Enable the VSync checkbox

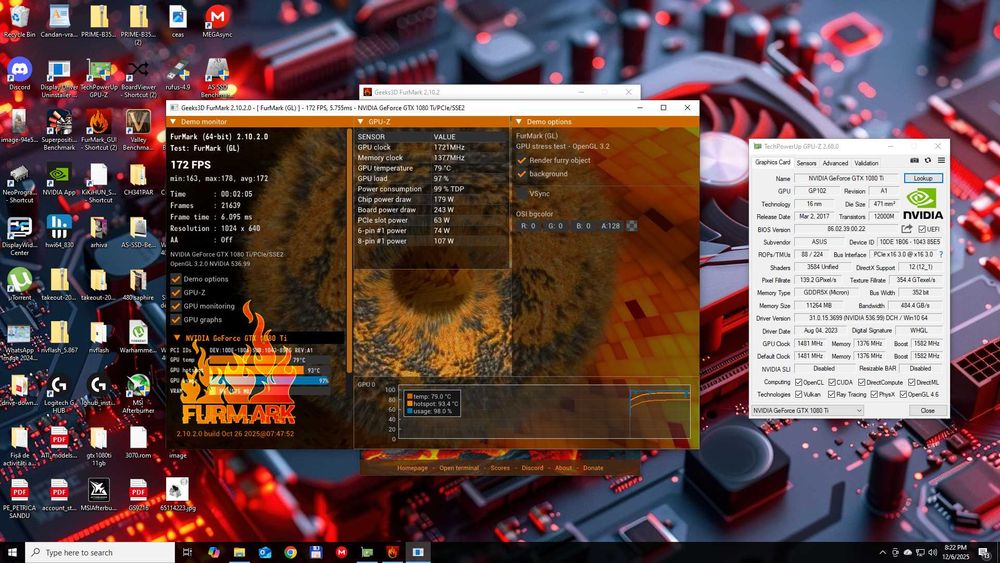point(522,193)
